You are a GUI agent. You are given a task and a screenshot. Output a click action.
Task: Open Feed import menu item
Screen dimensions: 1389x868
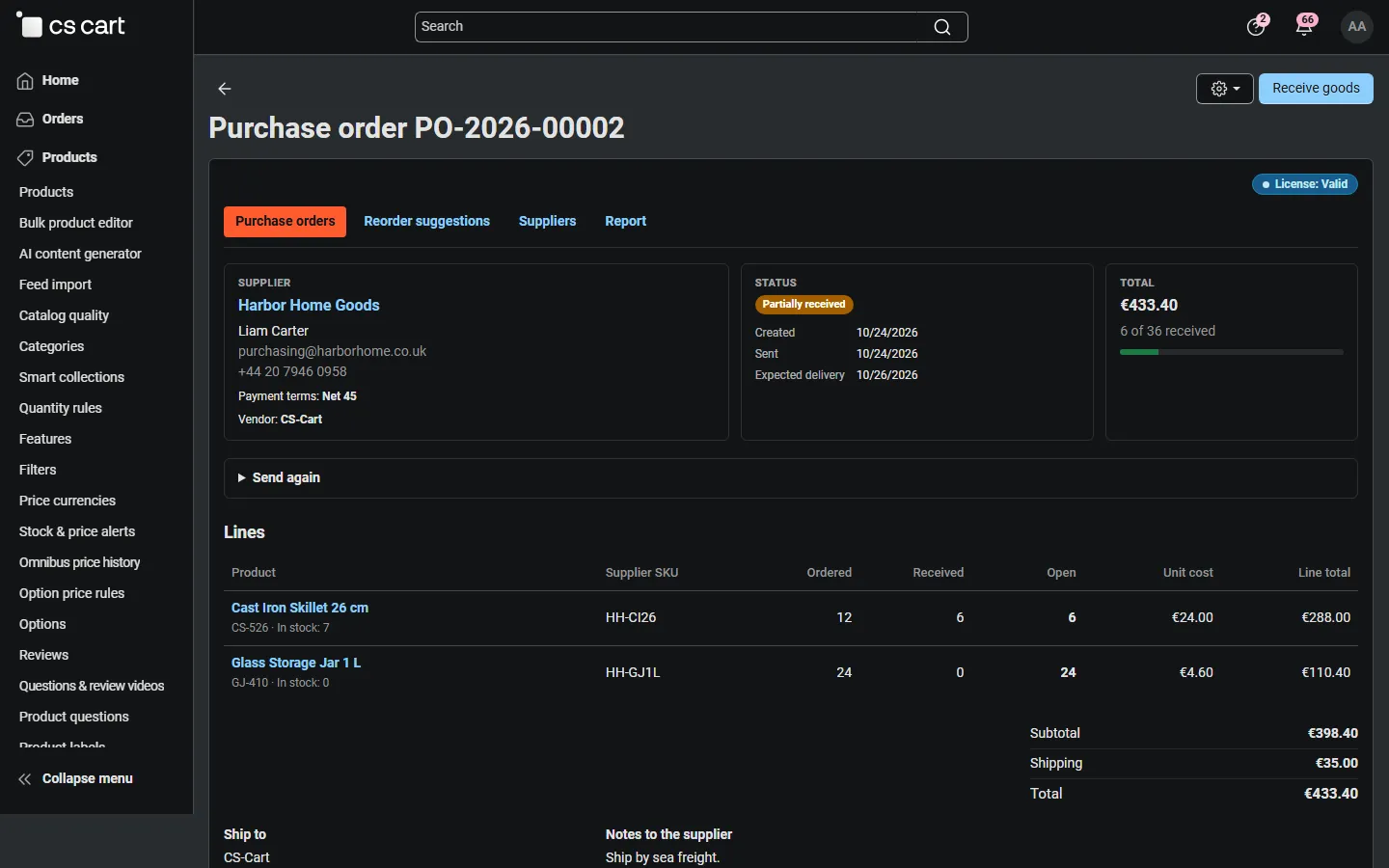55,285
